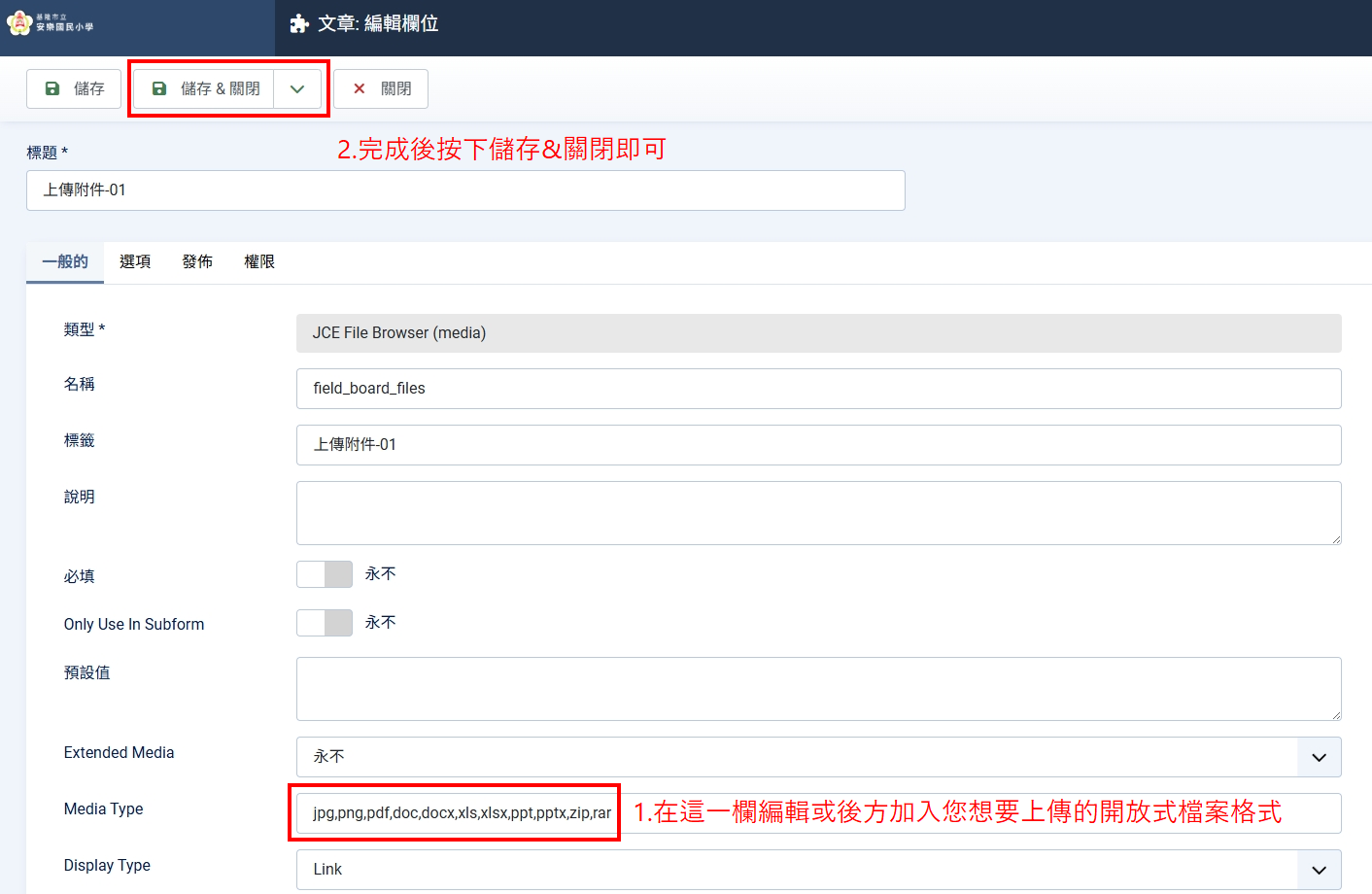1372x894 pixels.
Task: Click the puzzle piece icon beside 文章
Action: (x=299, y=24)
